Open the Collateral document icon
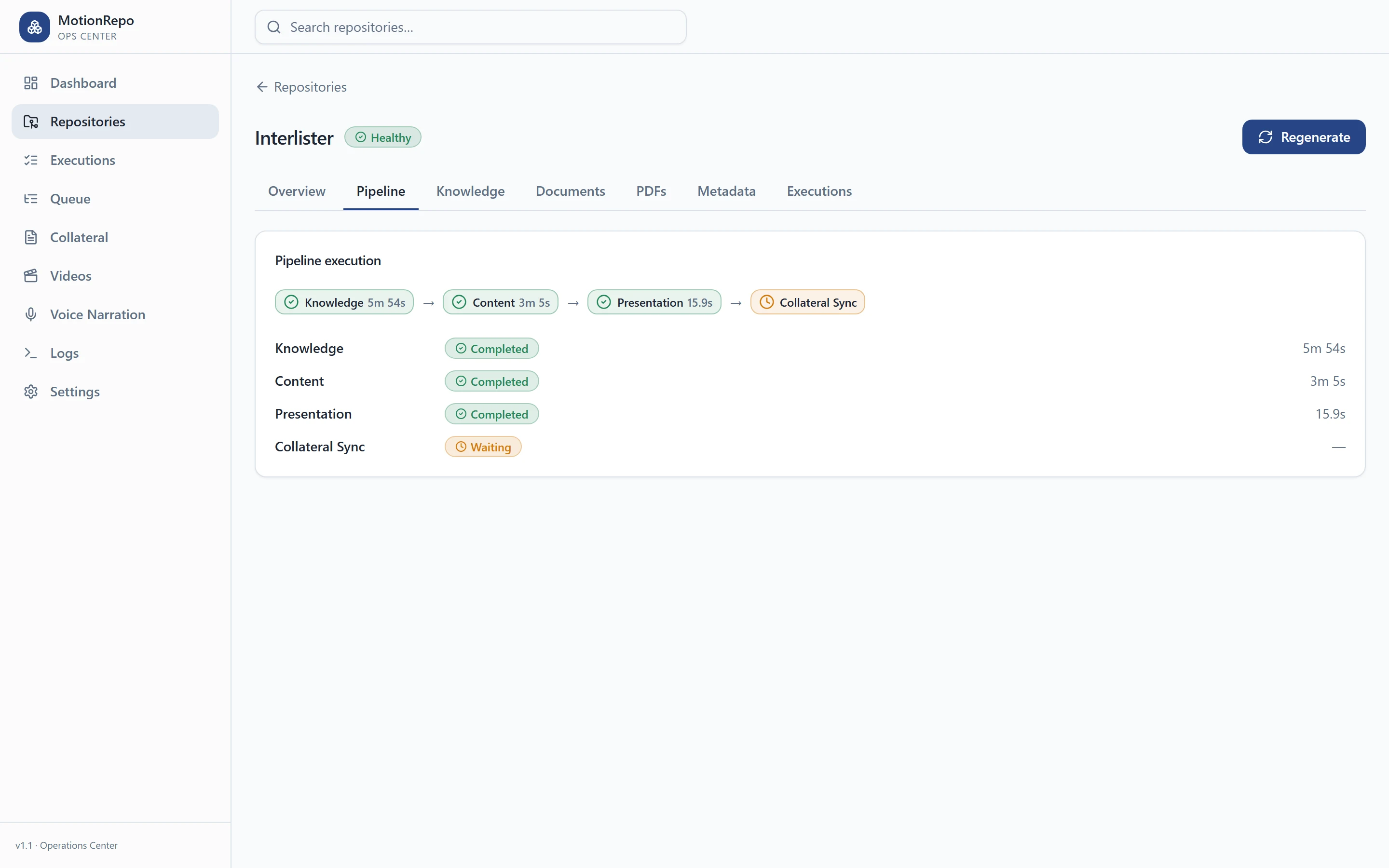 pyautogui.click(x=31, y=237)
